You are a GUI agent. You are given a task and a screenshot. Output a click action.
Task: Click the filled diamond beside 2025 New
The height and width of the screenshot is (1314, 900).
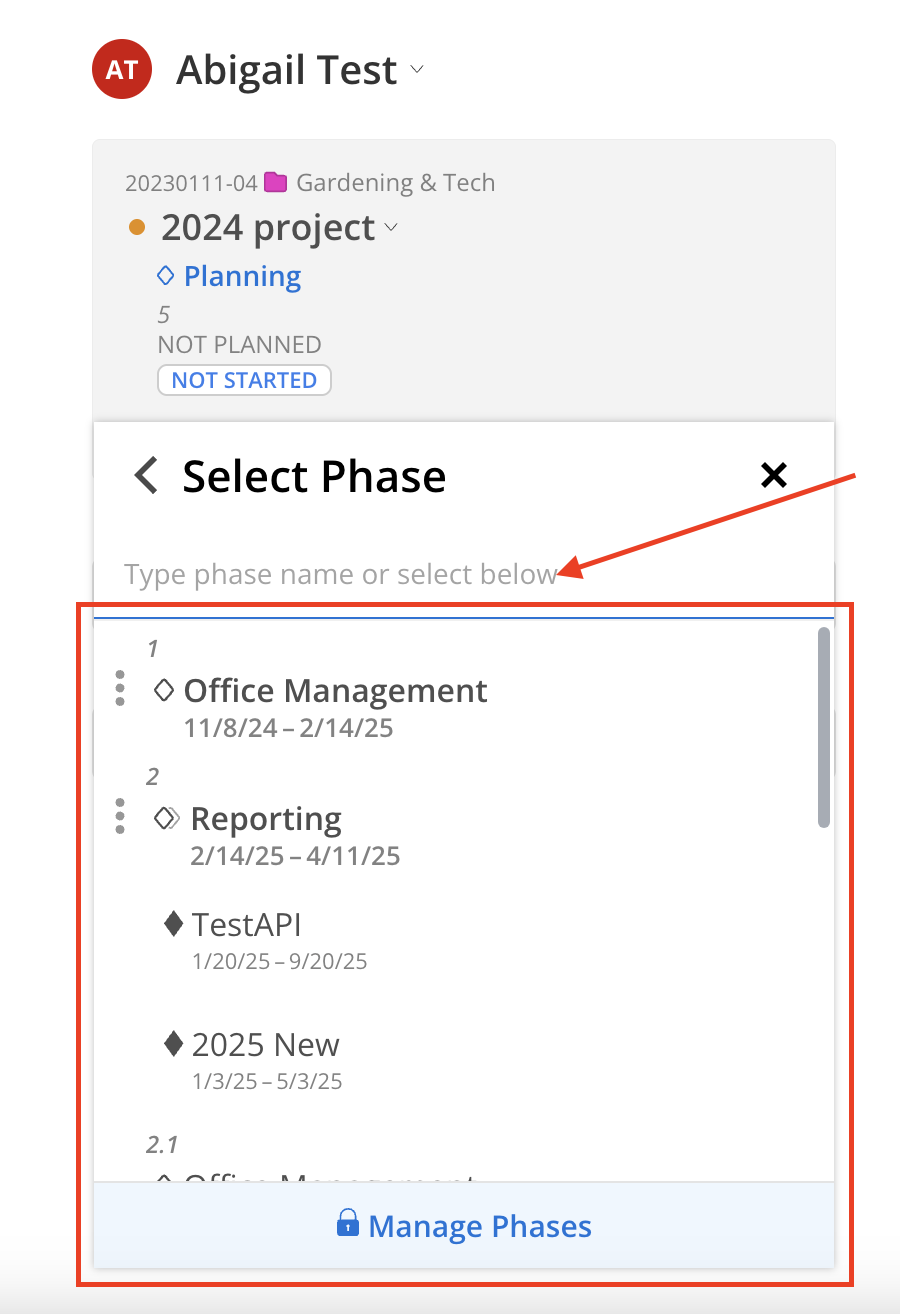(x=174, y=1044)
